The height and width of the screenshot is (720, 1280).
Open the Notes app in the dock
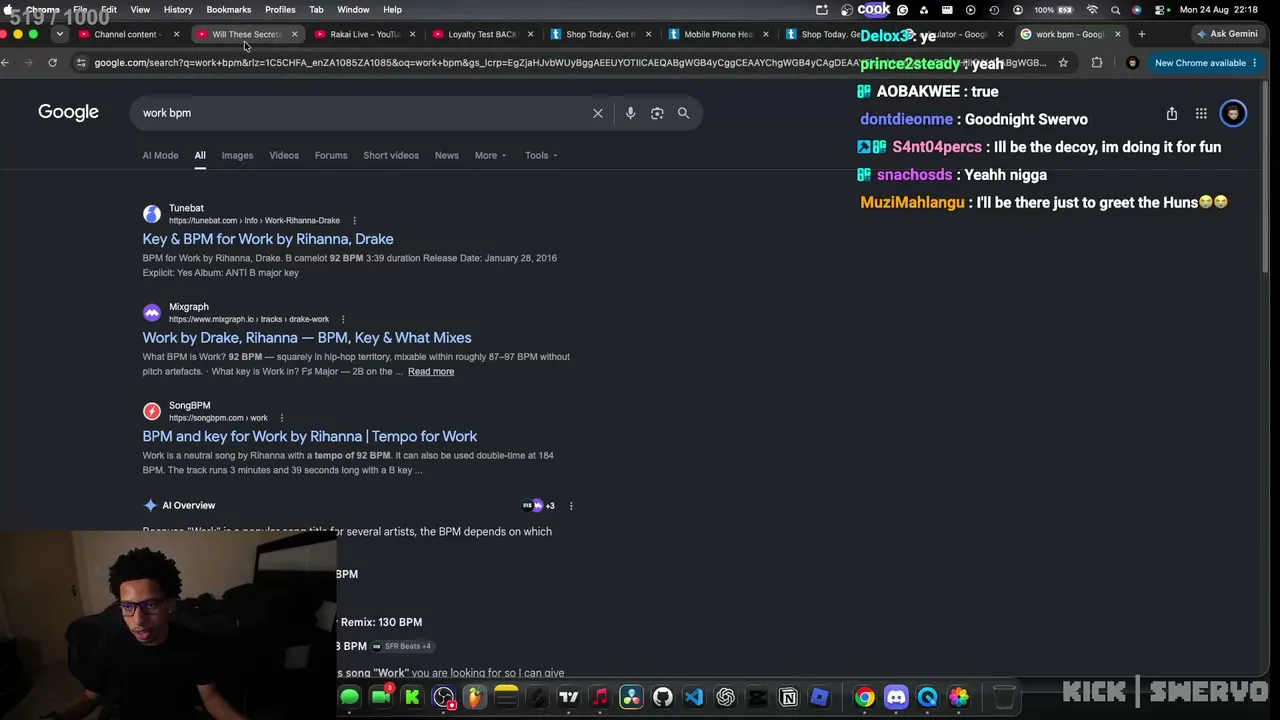(506, 697)
